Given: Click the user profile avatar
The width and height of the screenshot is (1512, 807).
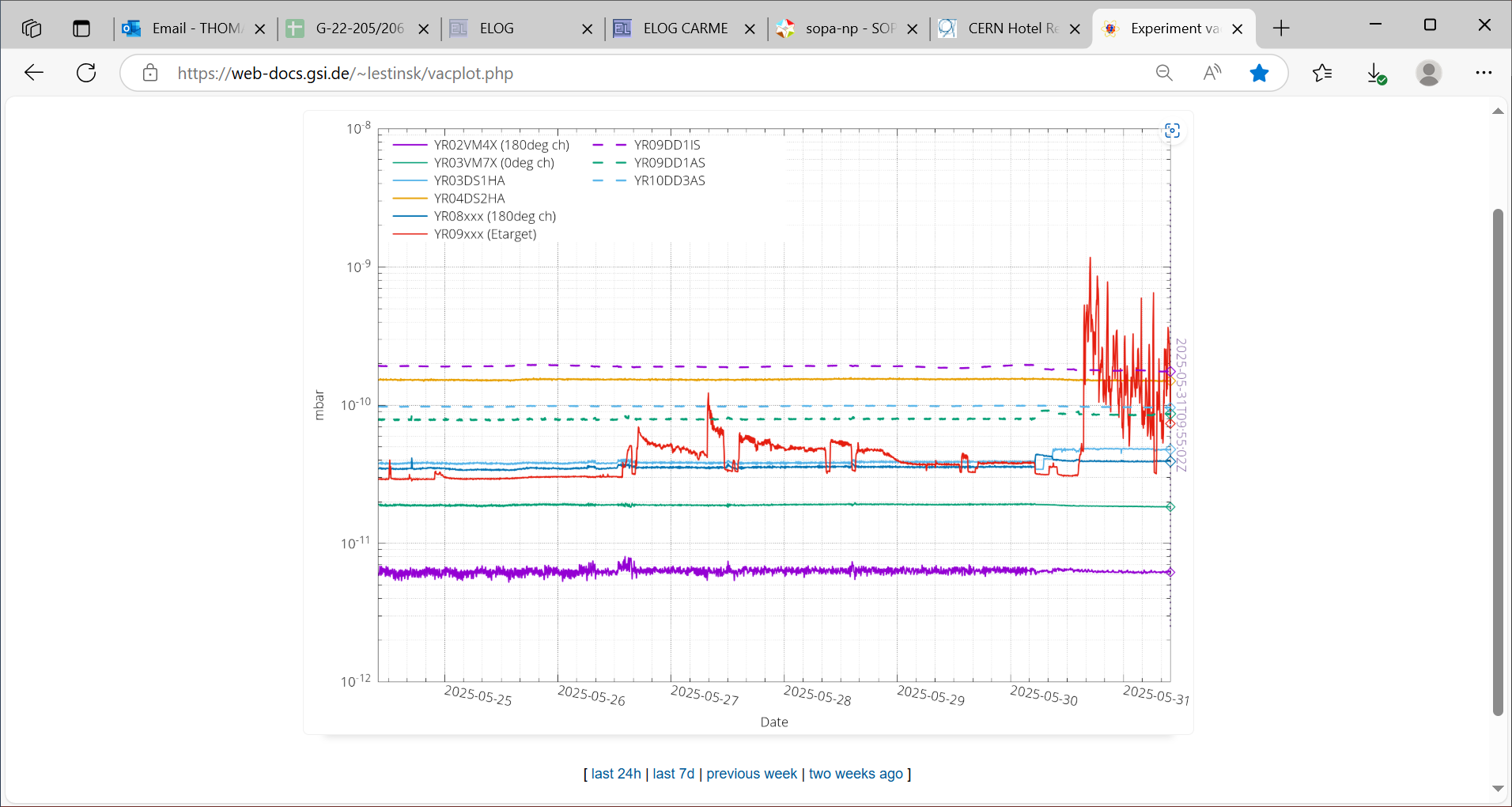Looking at the screenshot, I should click(x=1428, y=74).
